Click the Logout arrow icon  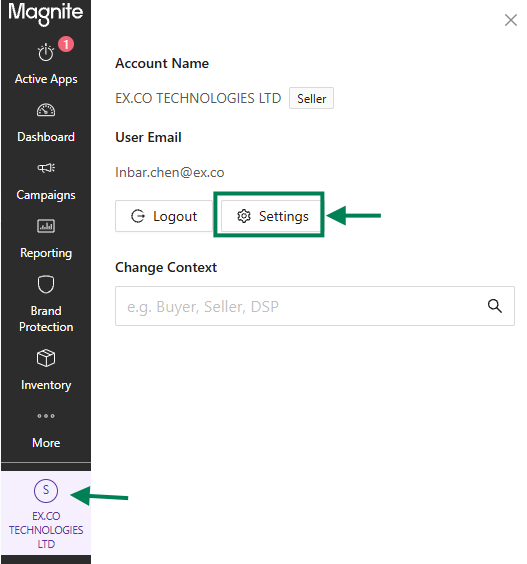point(138,216)
